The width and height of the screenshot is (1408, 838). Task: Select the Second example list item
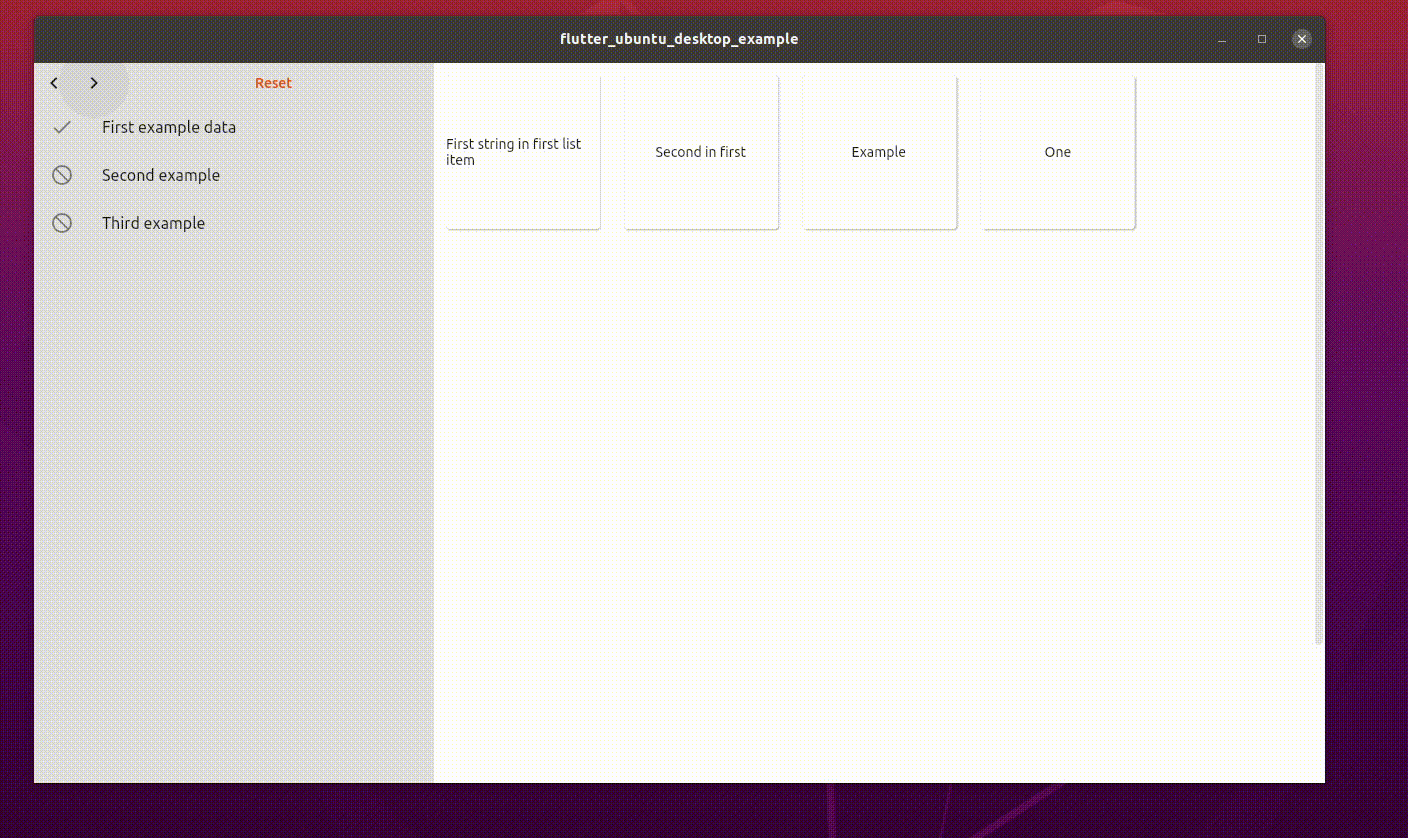pyautogui.click(x=234, y=175)
